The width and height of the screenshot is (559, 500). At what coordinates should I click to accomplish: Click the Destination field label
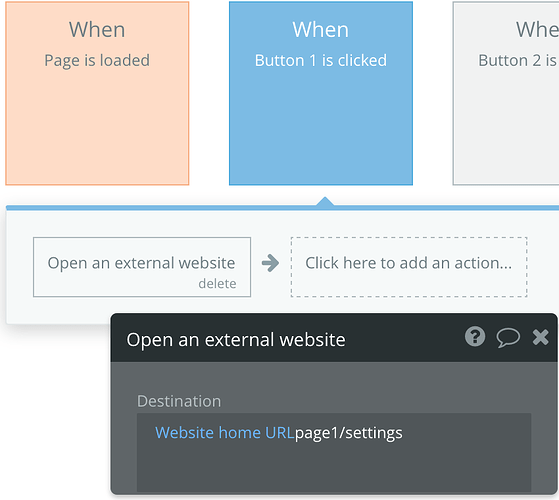pyautogui.click(x=179, y=401)
